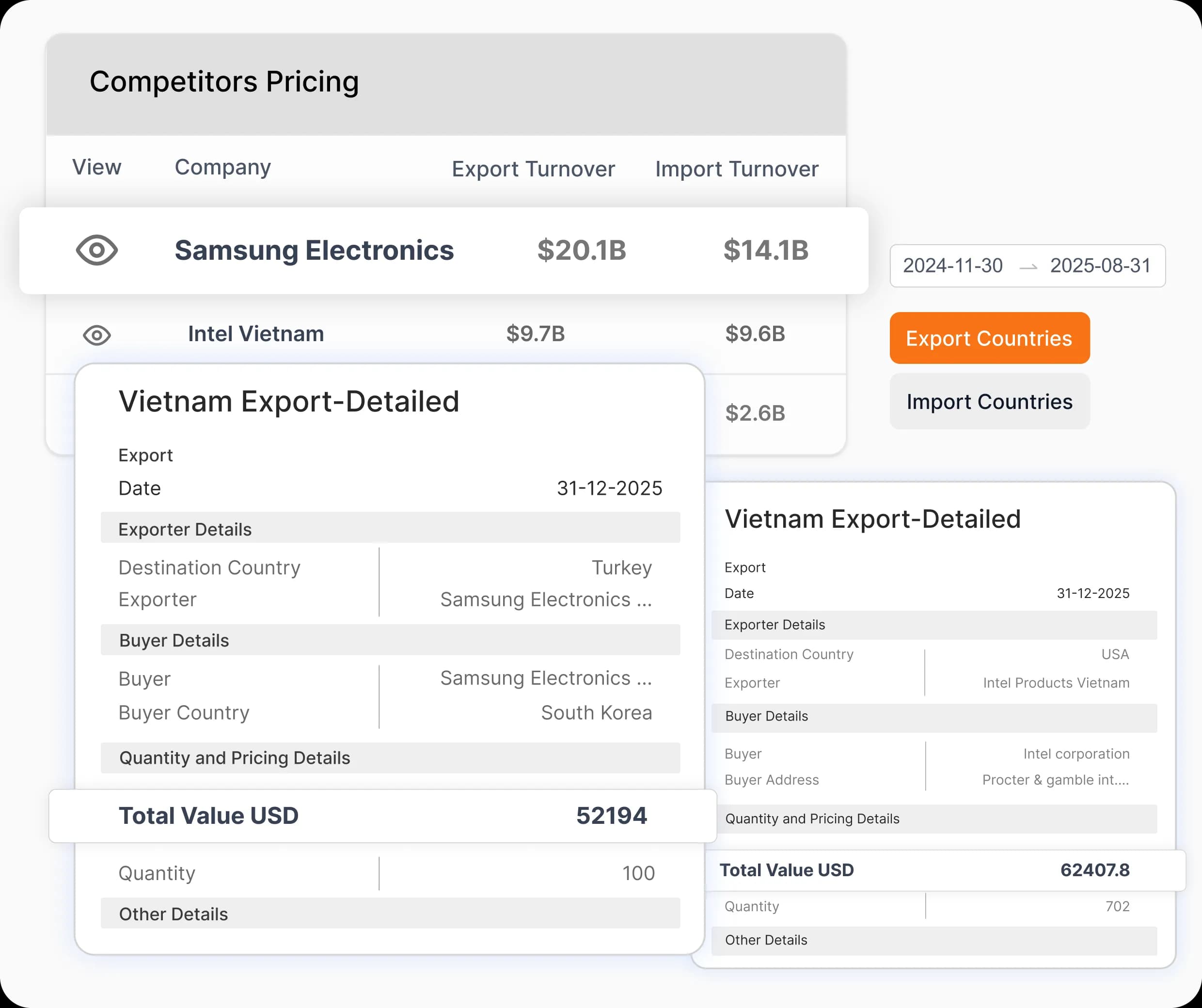Viewport: 1202px width, 1008px height.
Task: Click Intel Products Vietnam exporter value
Action: pos(1056,683)
